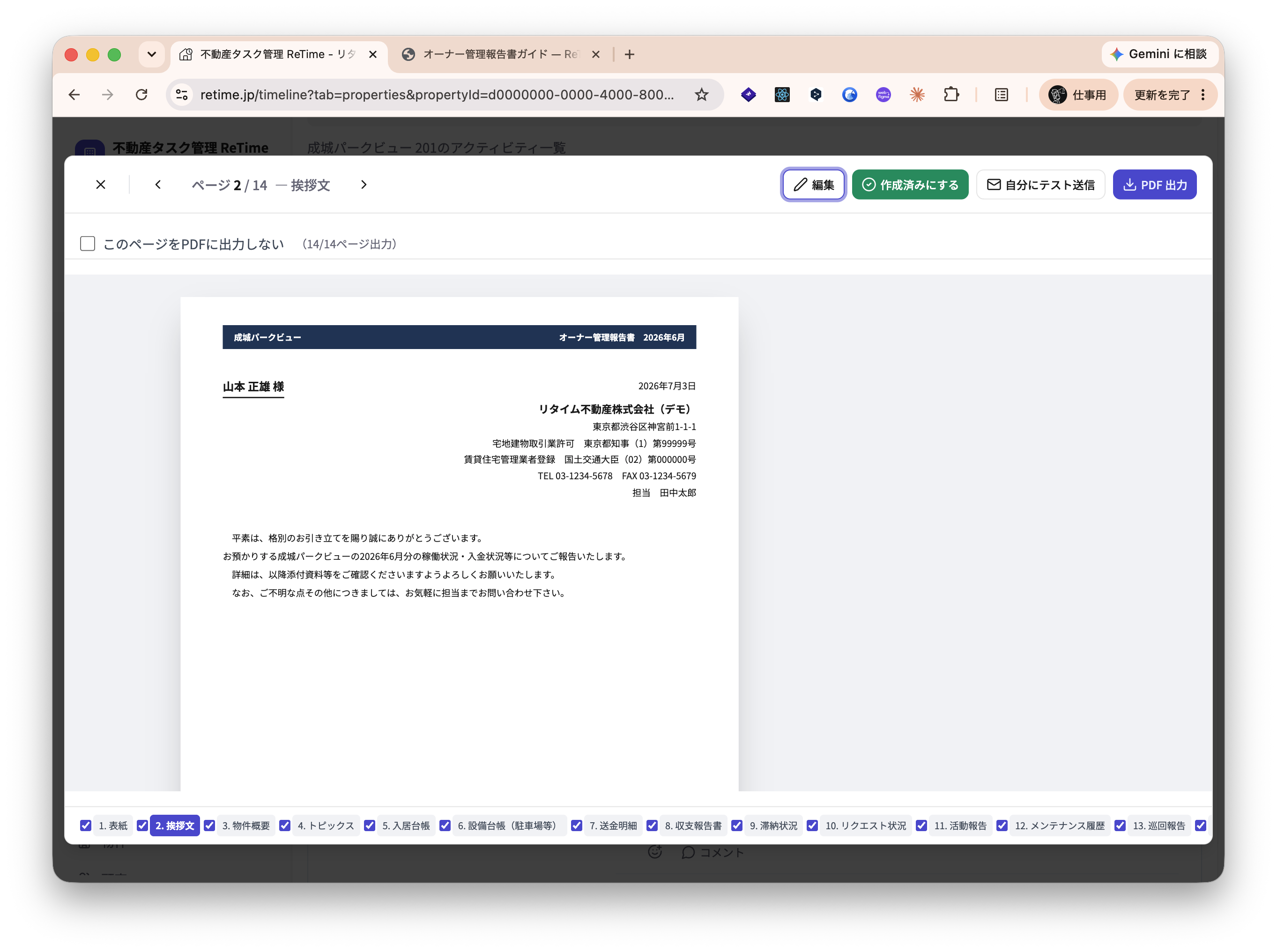Screen dimensions: 1277x952
Task: Open the 7. 送金明細 page tab
Action: [613, 825]
